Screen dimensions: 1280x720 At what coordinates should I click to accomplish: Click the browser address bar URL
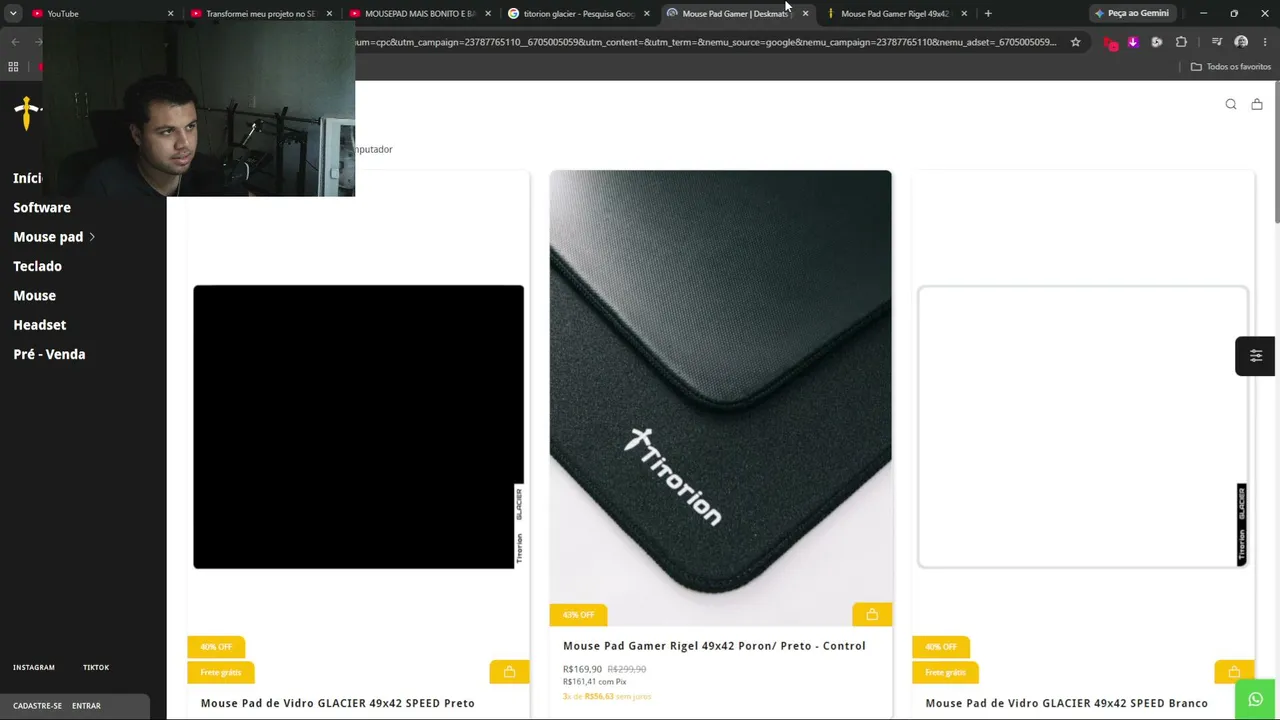705,42
